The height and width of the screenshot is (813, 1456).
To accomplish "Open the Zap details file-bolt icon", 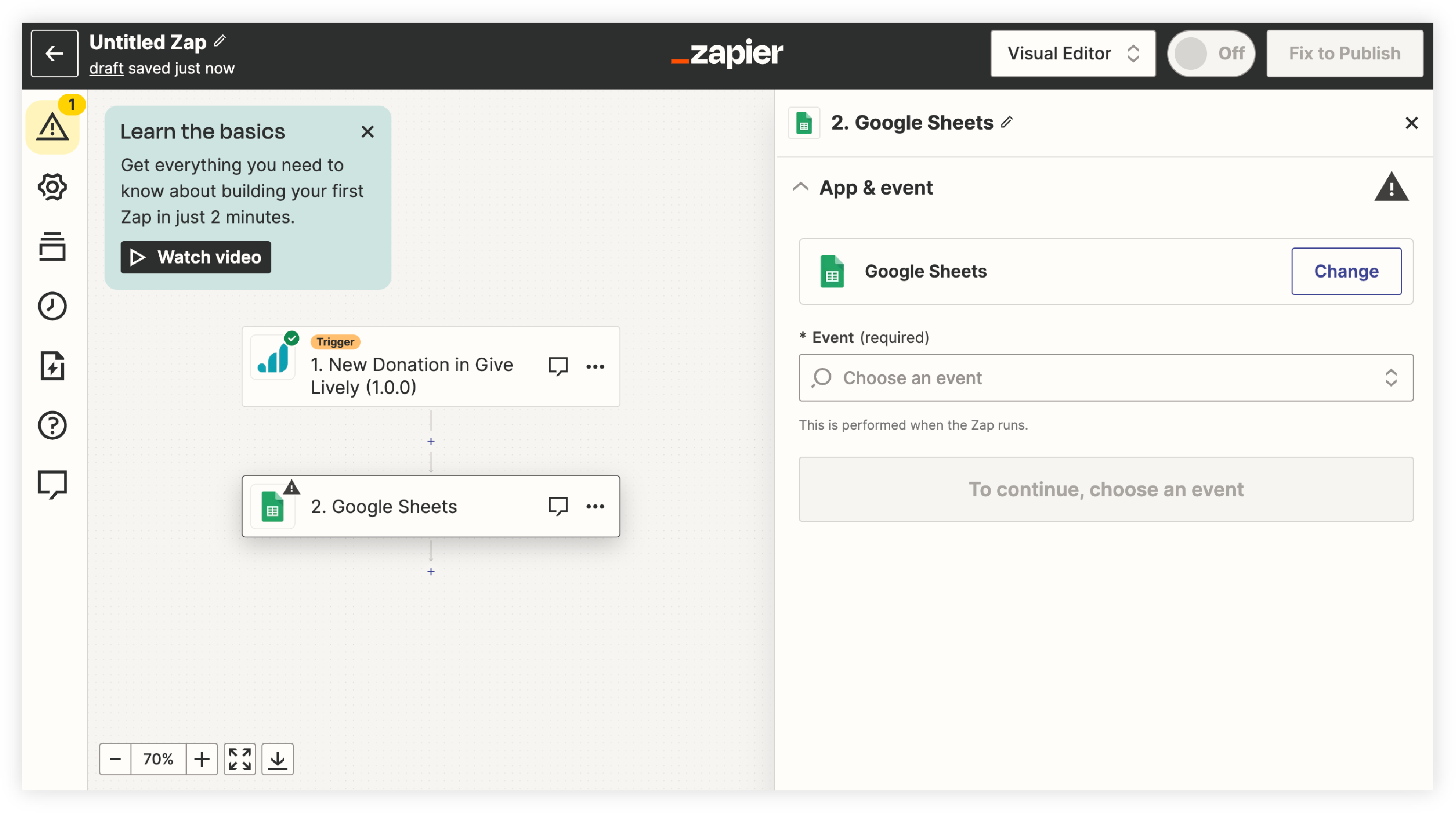I will point(53,366).
